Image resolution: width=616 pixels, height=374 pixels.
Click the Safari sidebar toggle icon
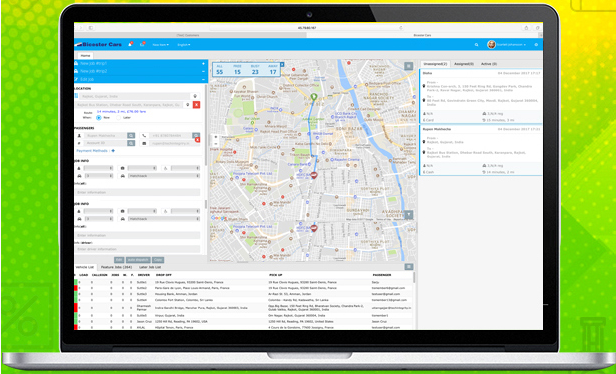coord(91,28)
